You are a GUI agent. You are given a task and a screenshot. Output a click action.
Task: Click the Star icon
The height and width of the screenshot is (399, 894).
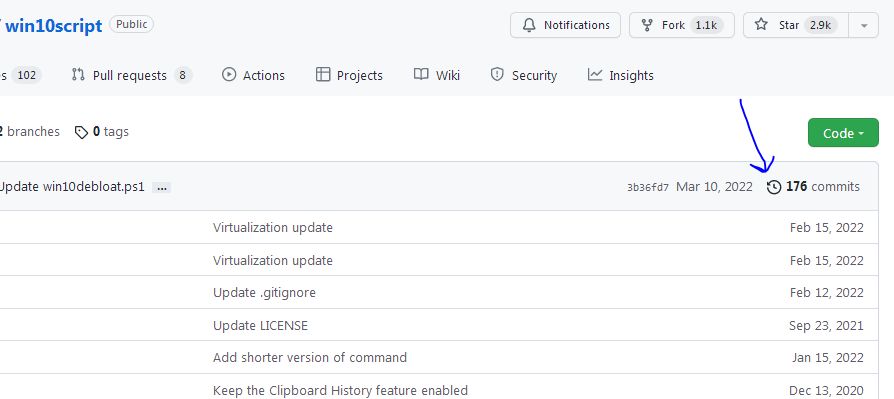(x=761, y=25)
